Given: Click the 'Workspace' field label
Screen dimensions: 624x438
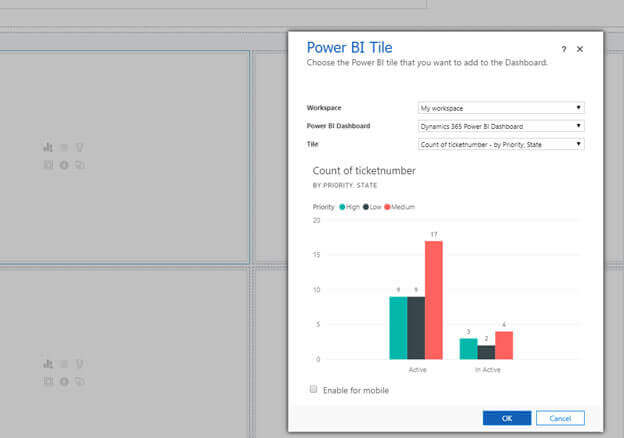Looking at the screenshot, I should click(x=324, y=108).
